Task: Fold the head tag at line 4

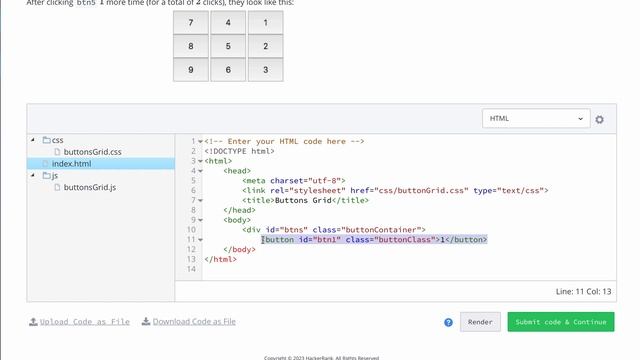Action: coord(200,171)
